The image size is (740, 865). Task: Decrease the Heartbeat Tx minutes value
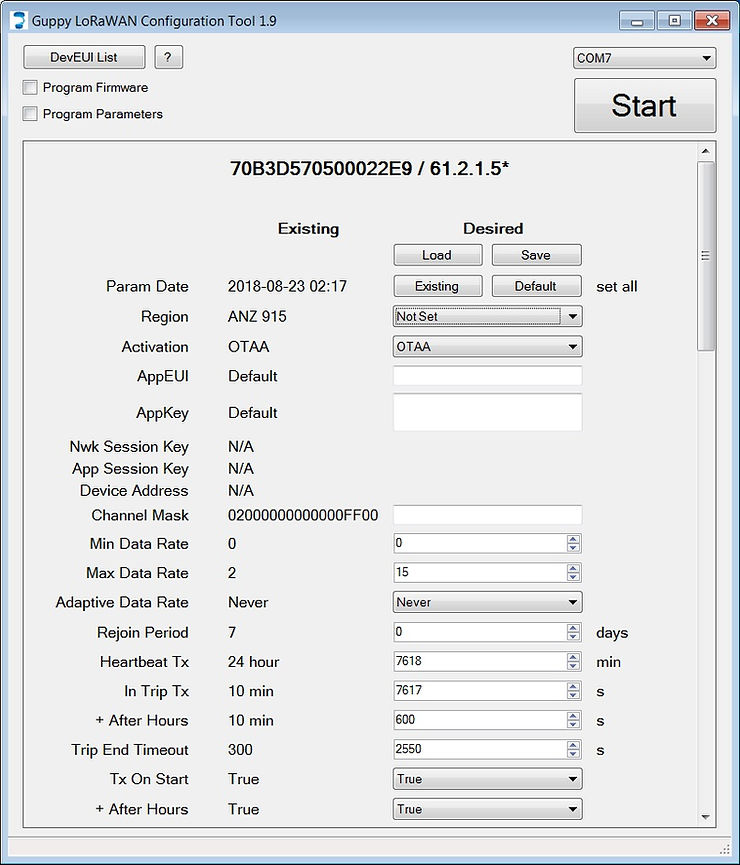(x=573, y=666)
